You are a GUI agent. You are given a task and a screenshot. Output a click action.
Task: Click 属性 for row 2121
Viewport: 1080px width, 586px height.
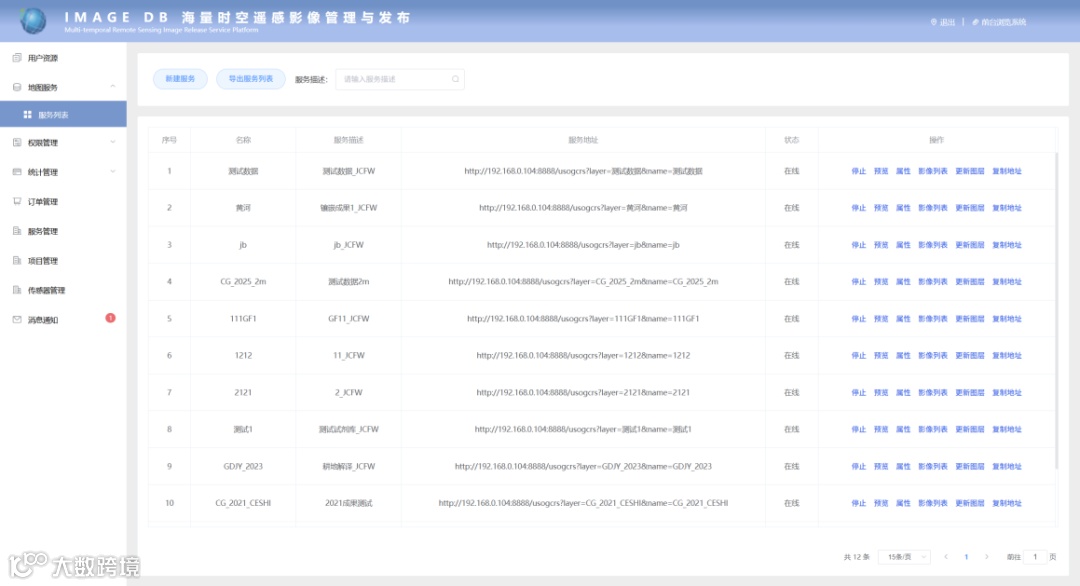[x=903, y=393]
